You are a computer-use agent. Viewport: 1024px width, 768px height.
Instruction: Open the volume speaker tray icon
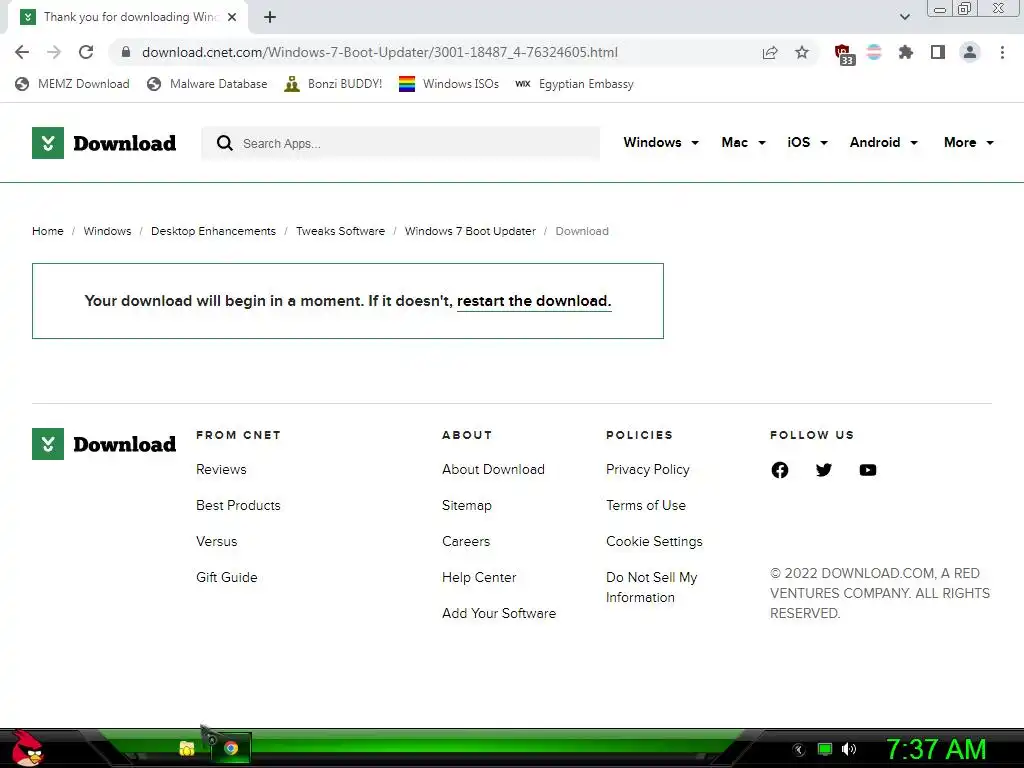848,749
